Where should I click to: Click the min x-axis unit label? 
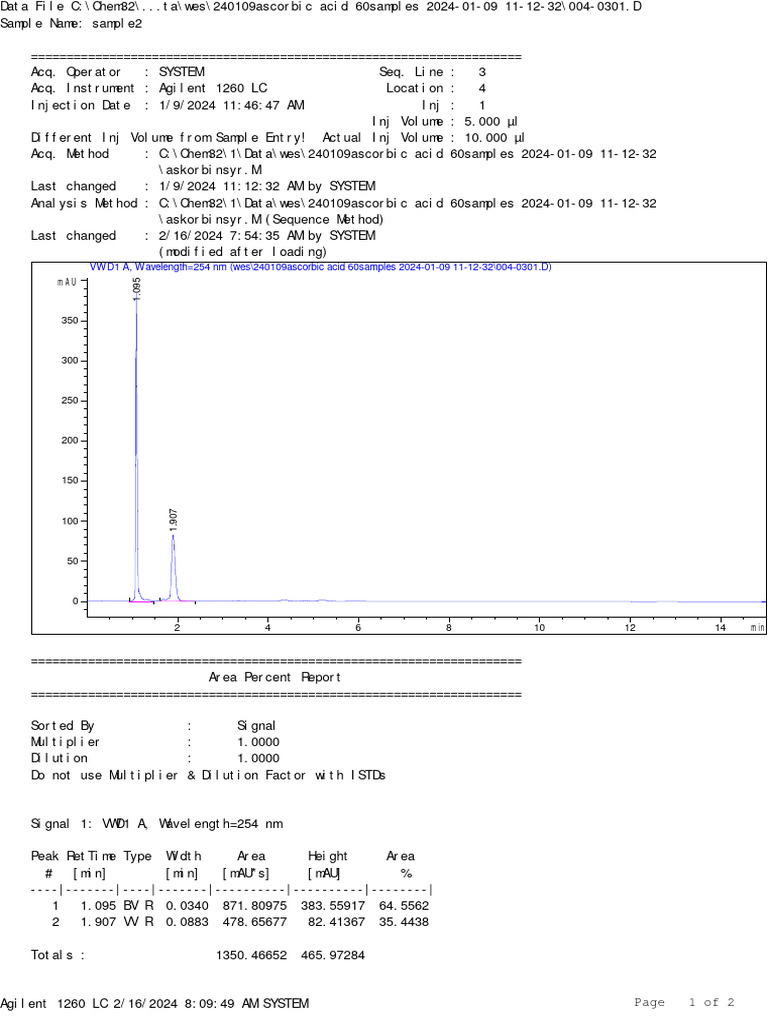click(757, 628)
